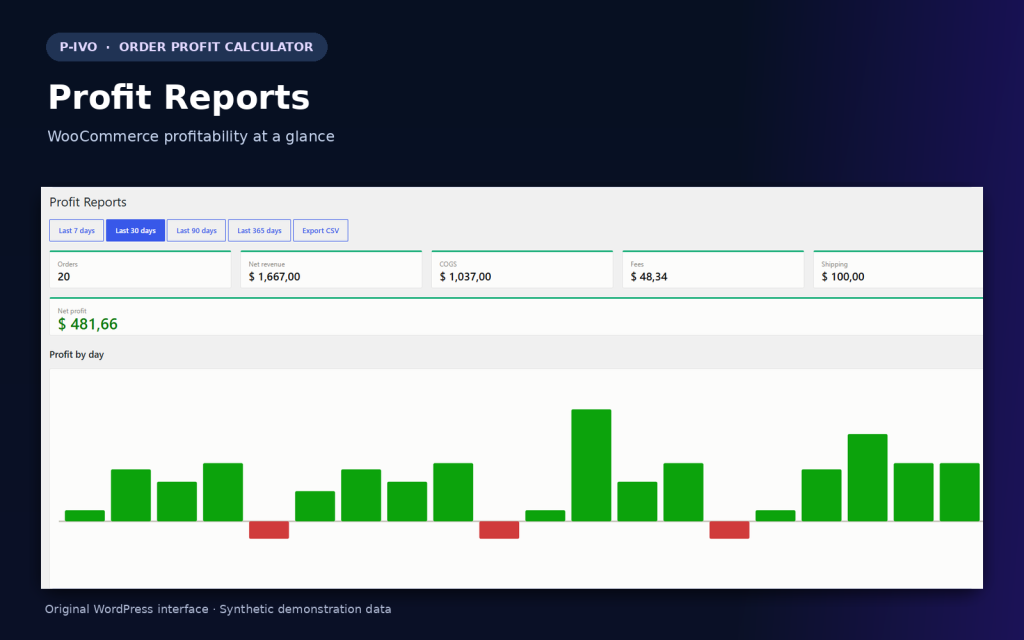Select the Last 7 days range

[x=76, y=231]
